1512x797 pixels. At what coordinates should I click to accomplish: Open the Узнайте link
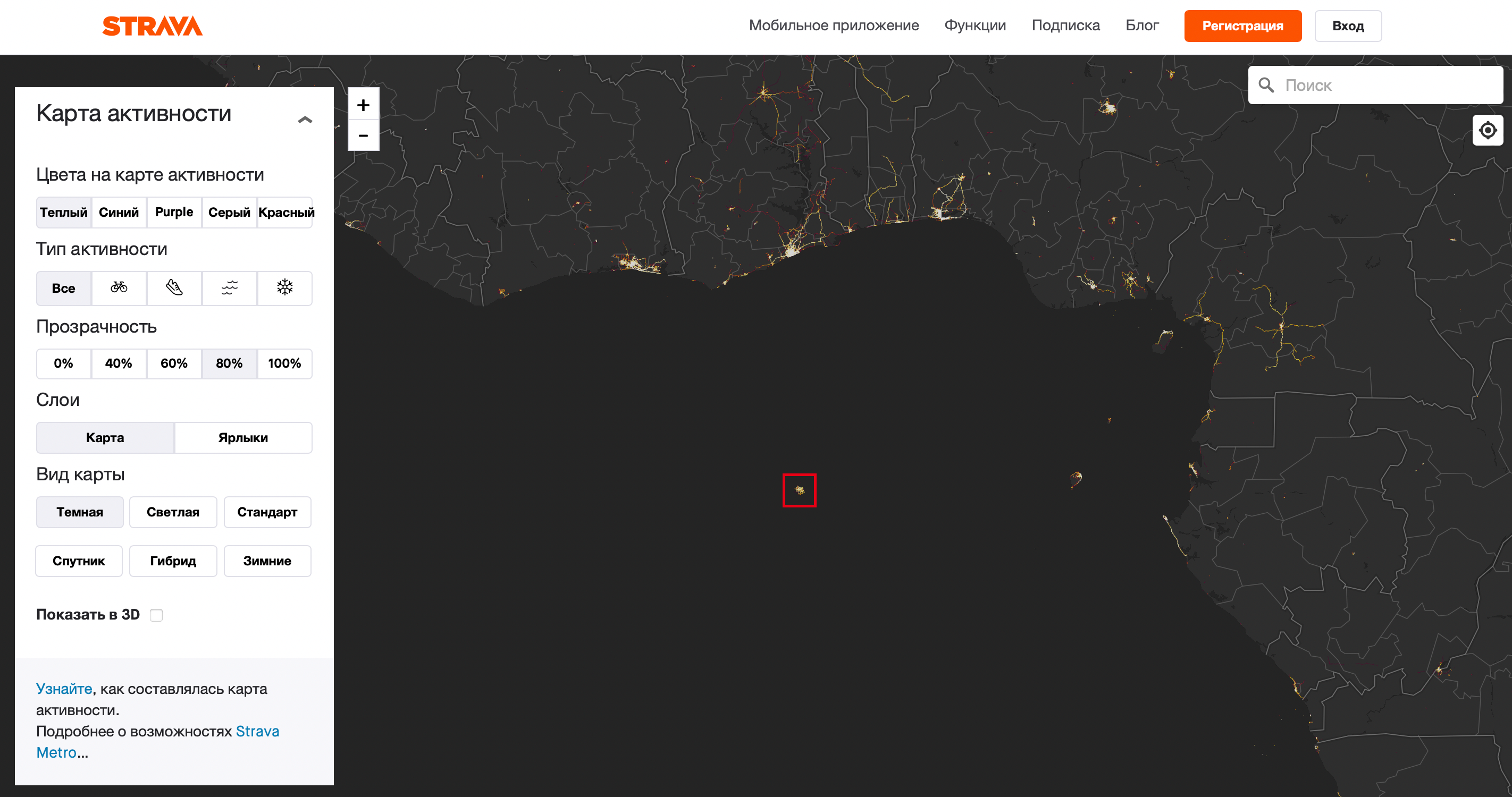click(x=64, y=689)
